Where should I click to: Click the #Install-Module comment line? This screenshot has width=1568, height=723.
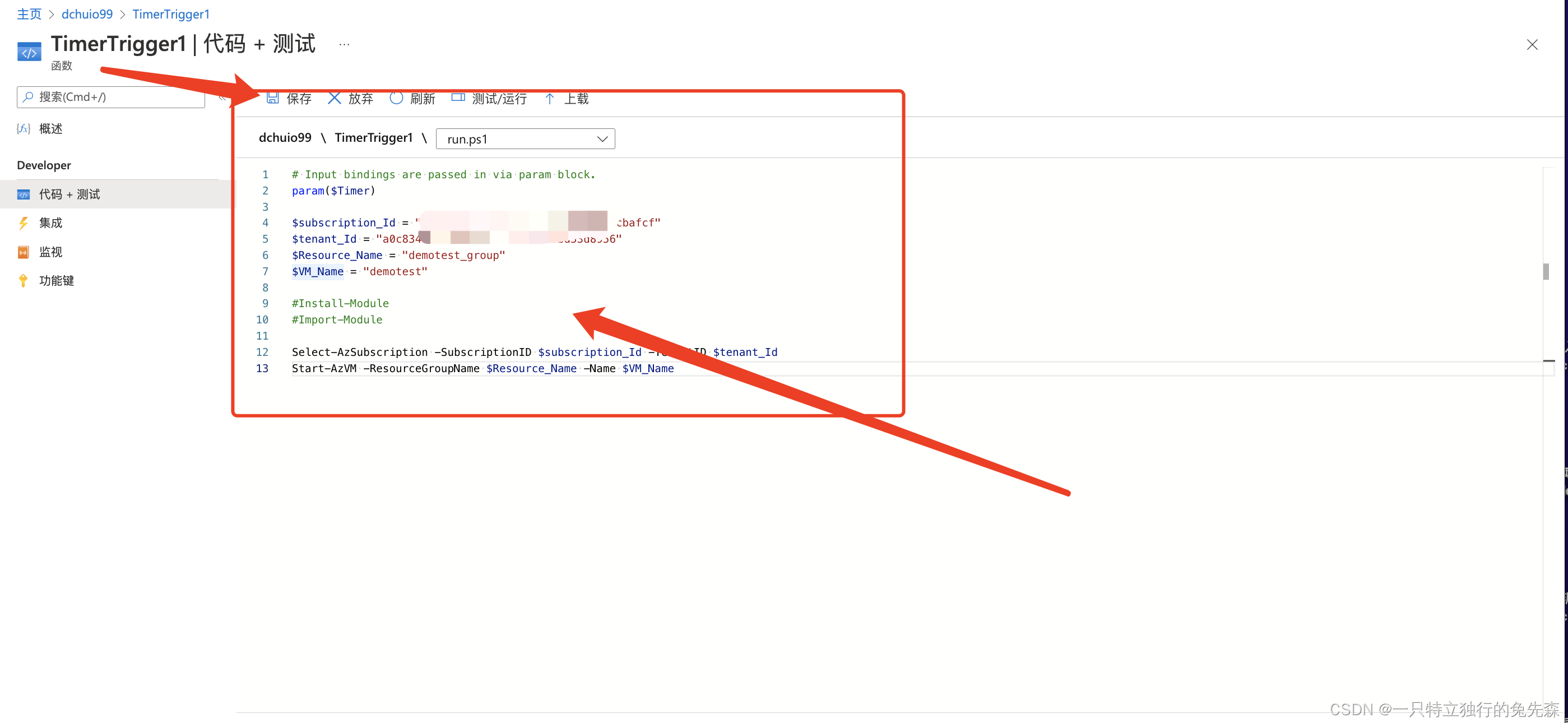[x=340, y=303]
